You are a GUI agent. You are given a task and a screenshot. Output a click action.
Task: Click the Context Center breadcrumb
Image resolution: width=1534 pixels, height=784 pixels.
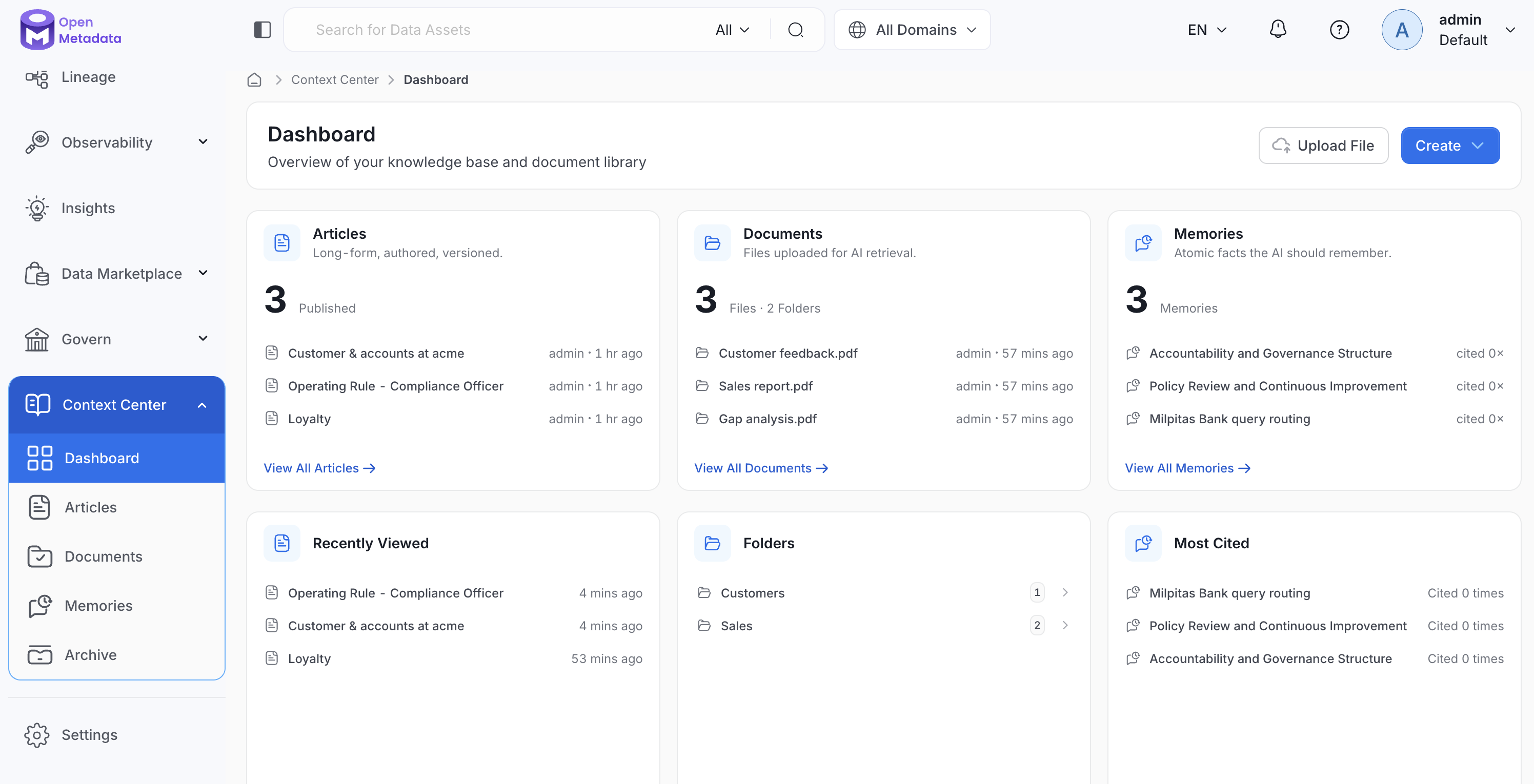[335, 80]
